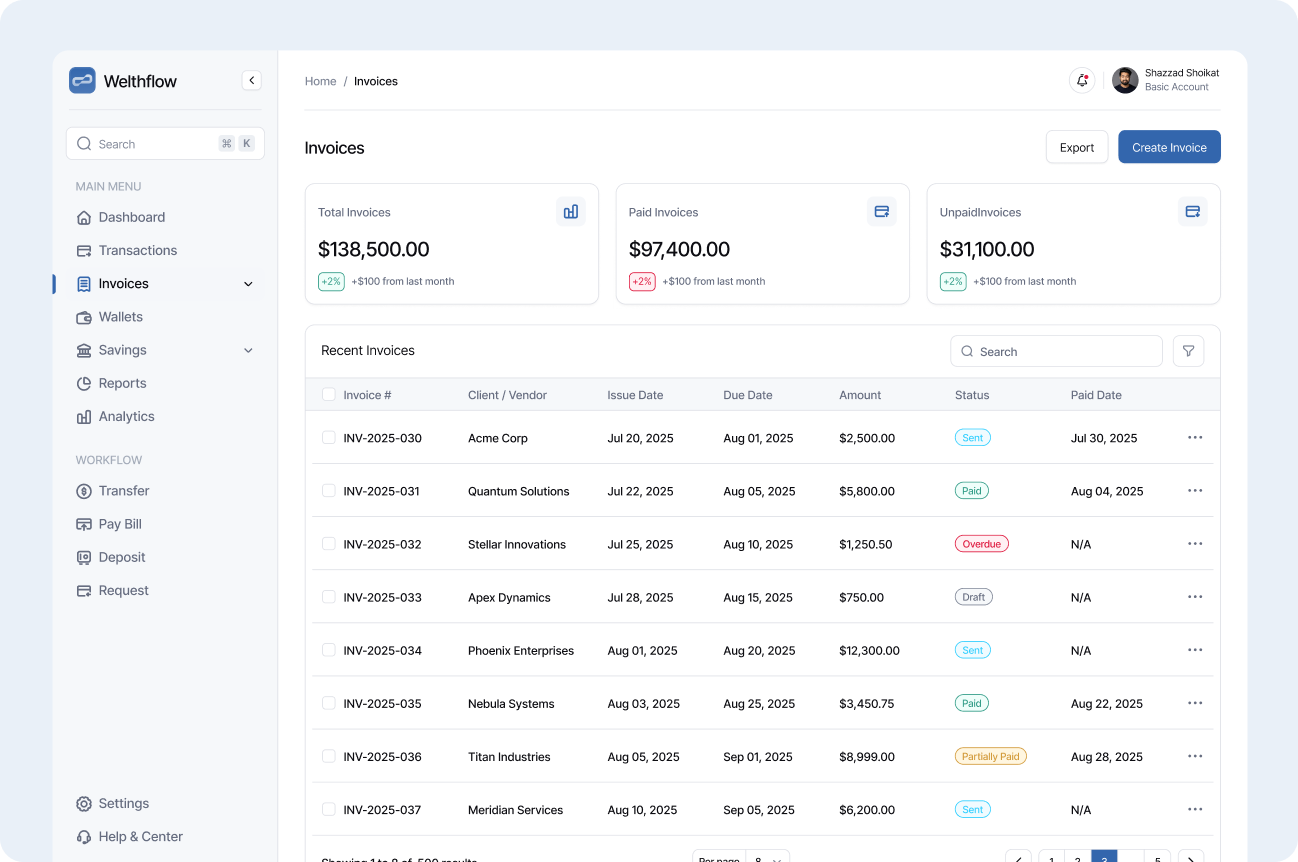The height and width of the screenshot is (862, 1298).
Task: Click the Dashboard home icon in sidebar
Action: (x=84, y=217)
